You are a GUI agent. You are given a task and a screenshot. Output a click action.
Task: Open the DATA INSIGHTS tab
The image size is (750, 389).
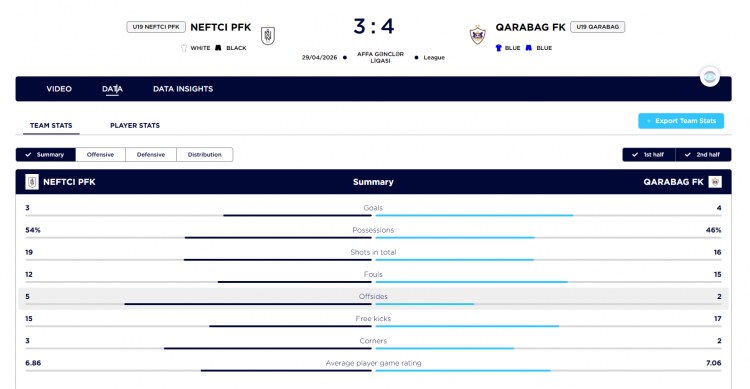183,89
